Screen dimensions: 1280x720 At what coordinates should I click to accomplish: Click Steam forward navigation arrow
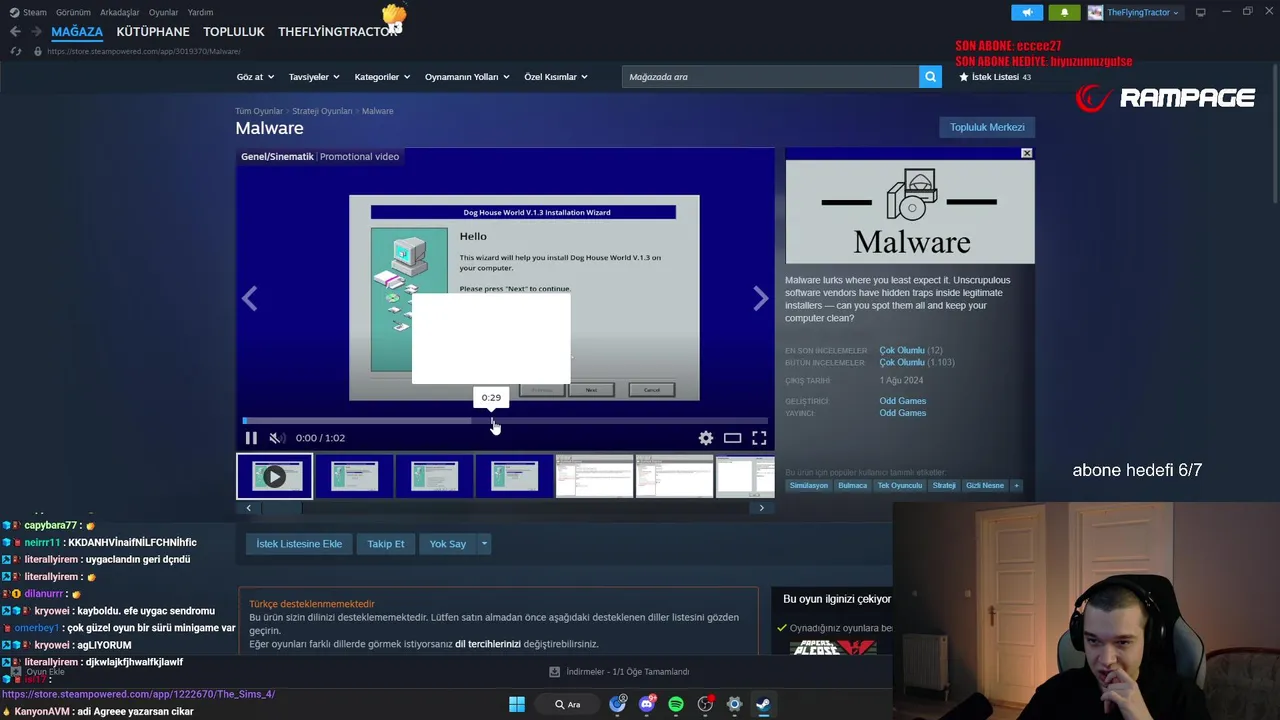(38, 32)
